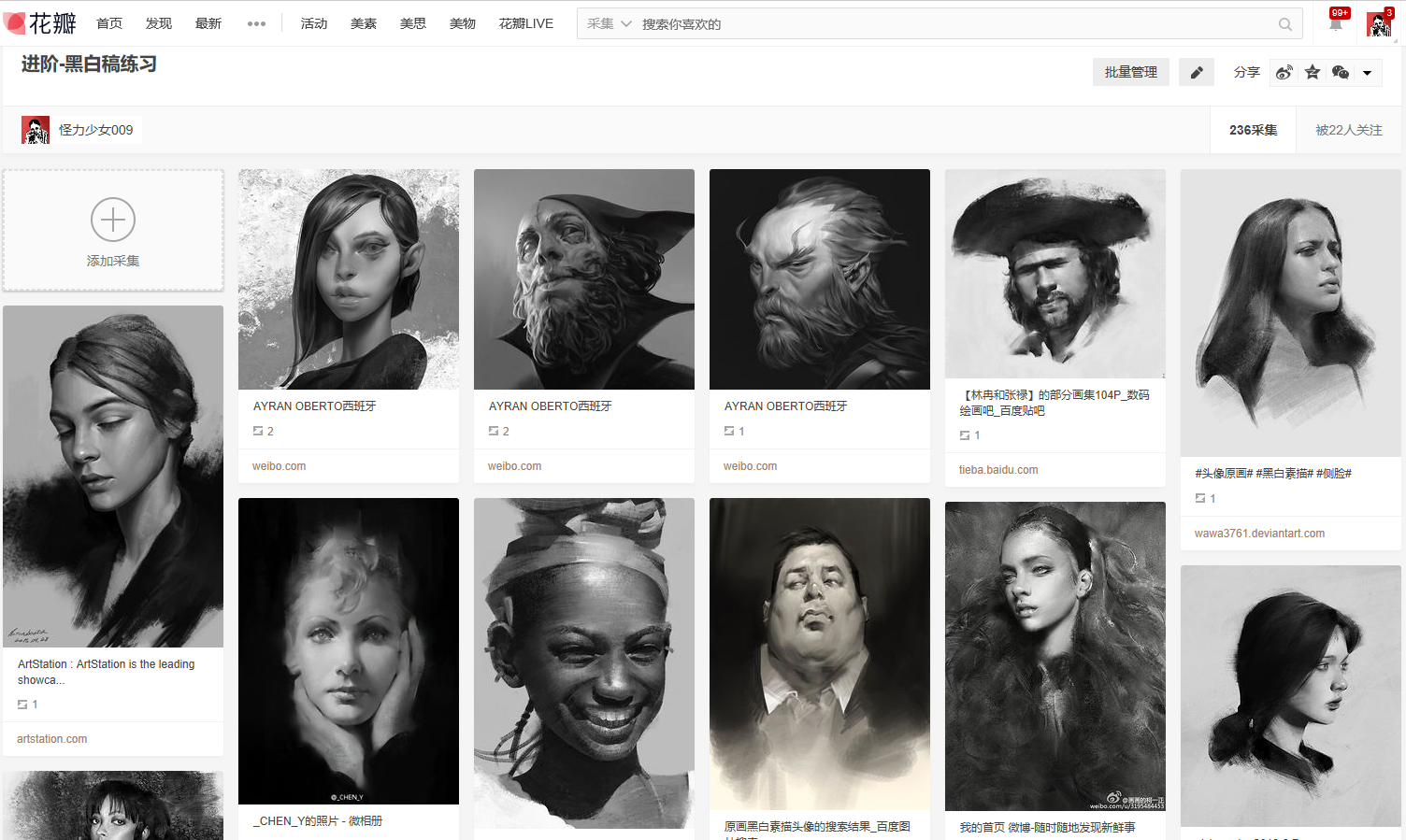Screen dimensions: 1406x840
Task: Open the 美素 nav item
Action: (x=364, y=23)
